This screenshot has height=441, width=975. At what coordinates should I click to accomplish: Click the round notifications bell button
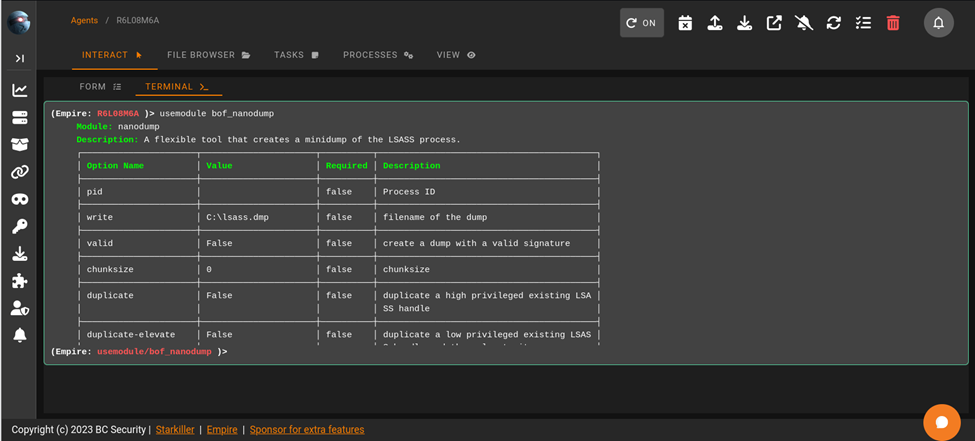click(938, 23)
